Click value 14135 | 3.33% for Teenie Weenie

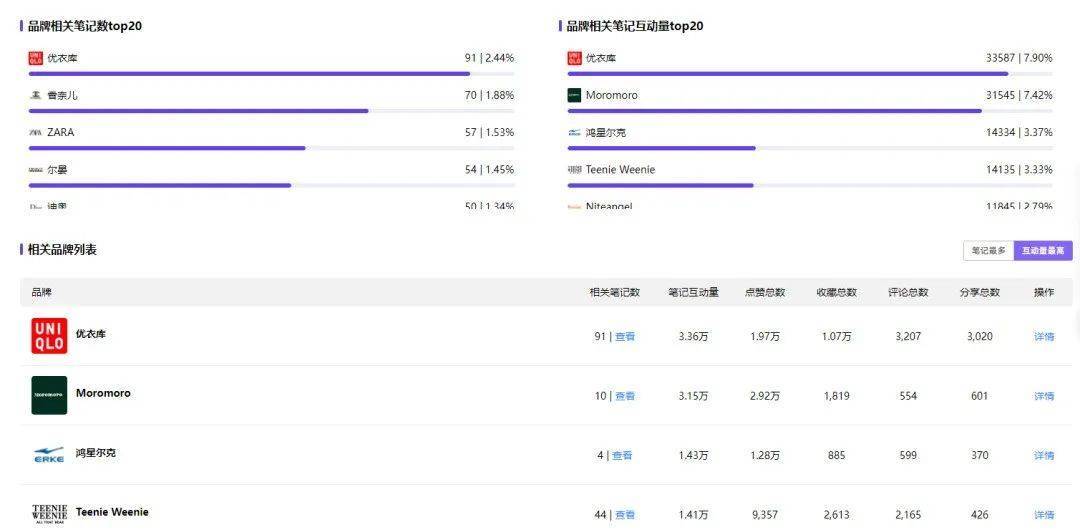pyautogui.click(x=1019, y=169)
